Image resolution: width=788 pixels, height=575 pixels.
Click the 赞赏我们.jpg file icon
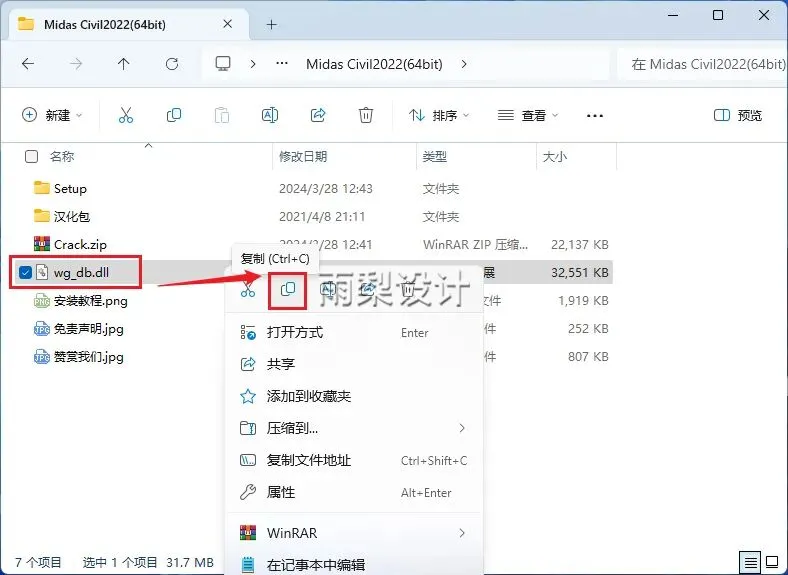click(x=42, y=357)
